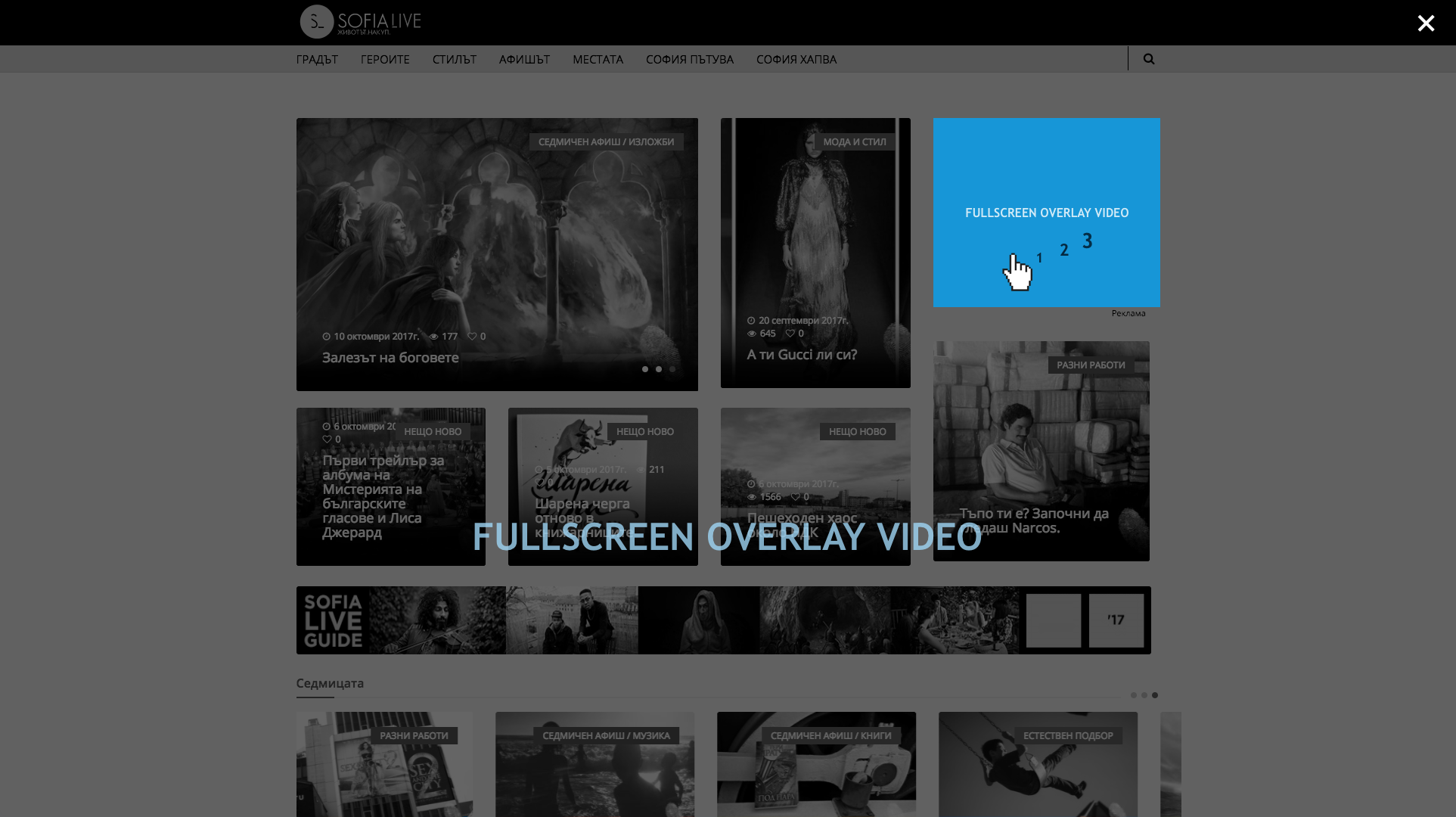This screenshot has width=1456, height=817.
Task: Click the '17 box in the Sofia Live Guide banner
Action: click(x=1116, y=620)
